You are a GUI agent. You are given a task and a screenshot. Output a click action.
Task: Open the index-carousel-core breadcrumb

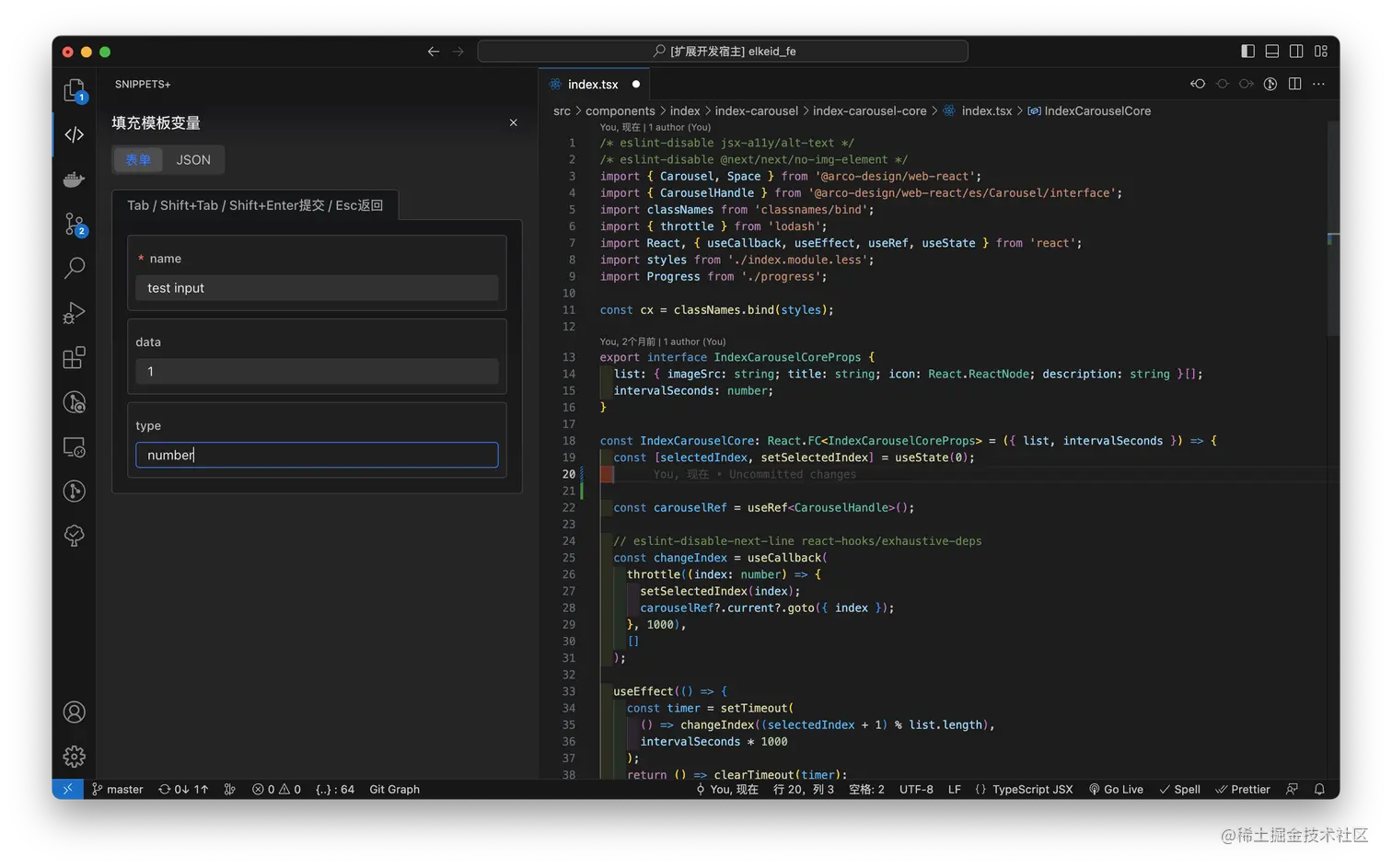pyautogui.click(x=870, y=111)
